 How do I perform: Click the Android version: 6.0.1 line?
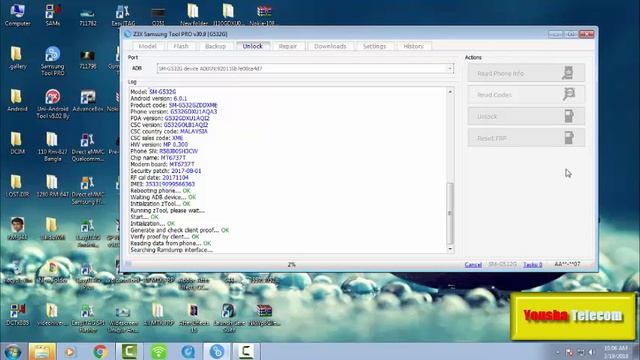pyautogui.click(x=158, y=98)
